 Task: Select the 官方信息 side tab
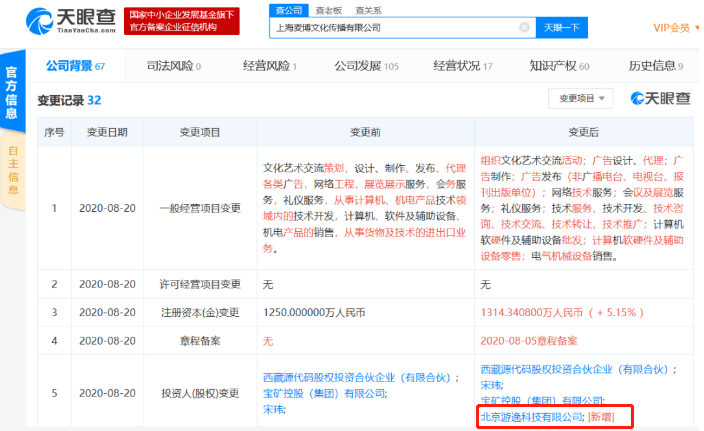11,92
